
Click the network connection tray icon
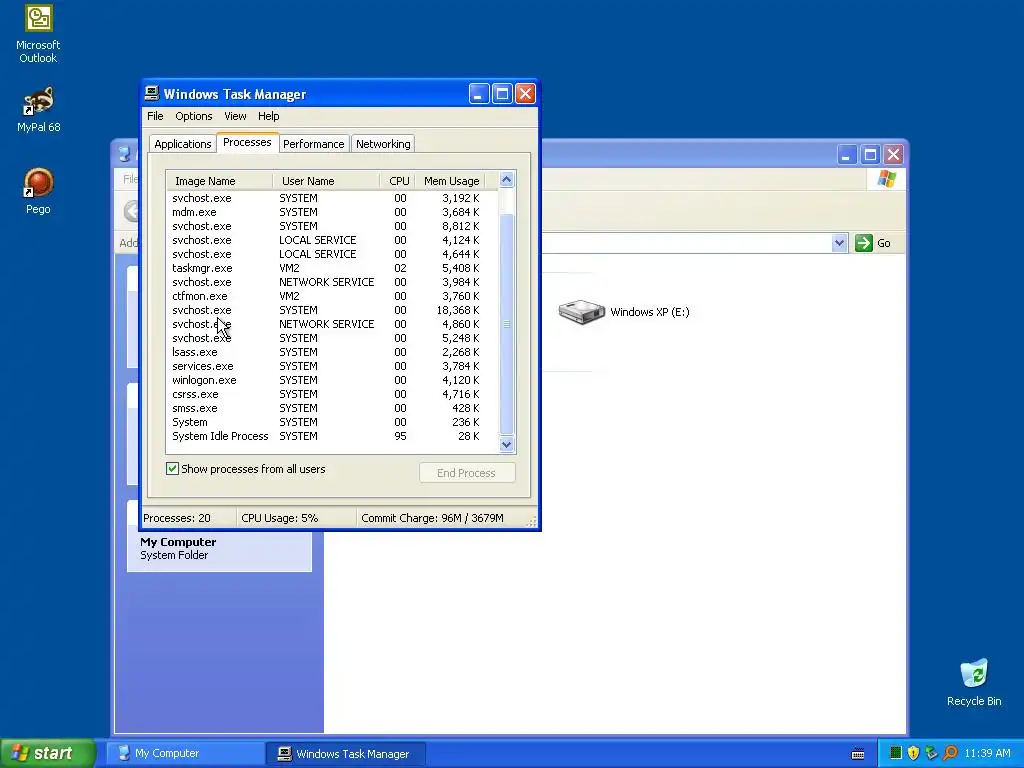click(x=931, y=753)
